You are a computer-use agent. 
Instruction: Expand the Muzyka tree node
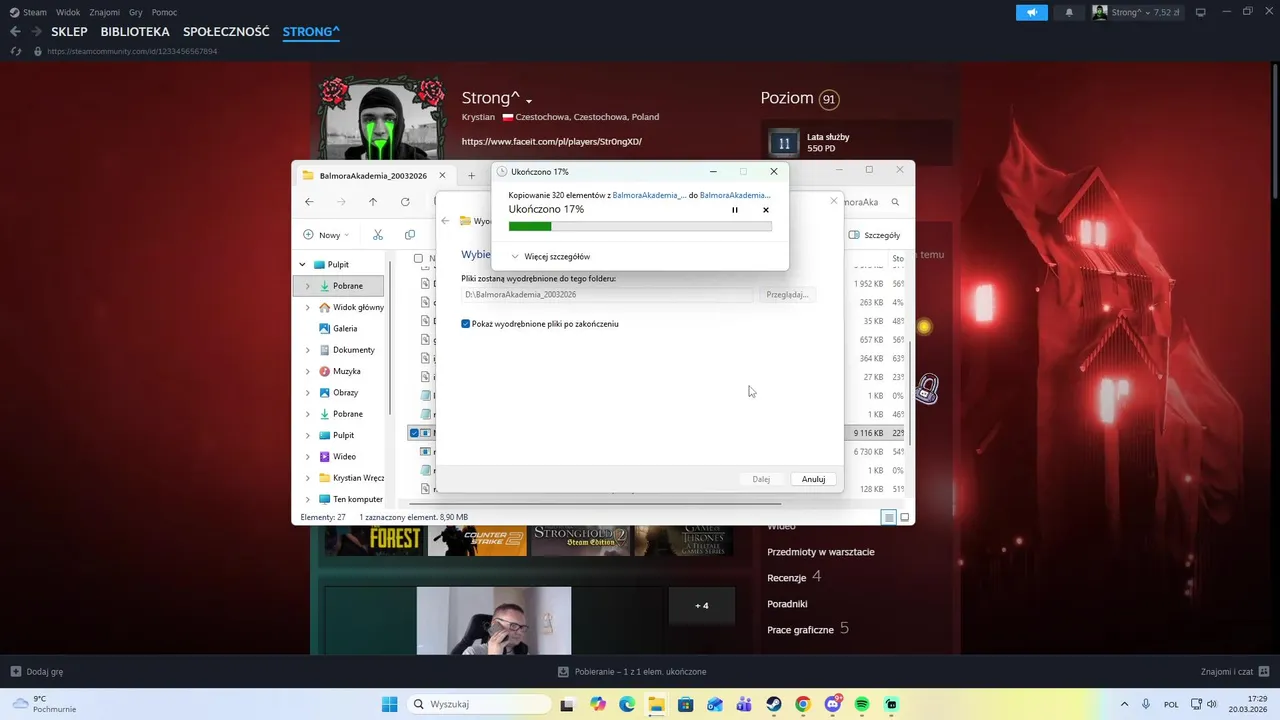(308, 371)
